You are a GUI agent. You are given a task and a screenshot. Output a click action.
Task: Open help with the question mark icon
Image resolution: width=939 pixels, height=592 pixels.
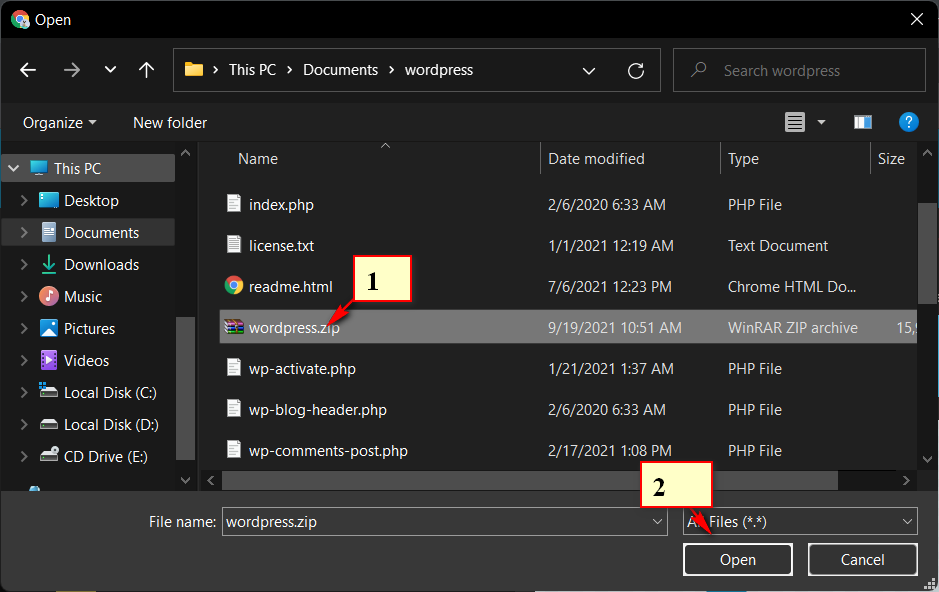coord(908,122)
